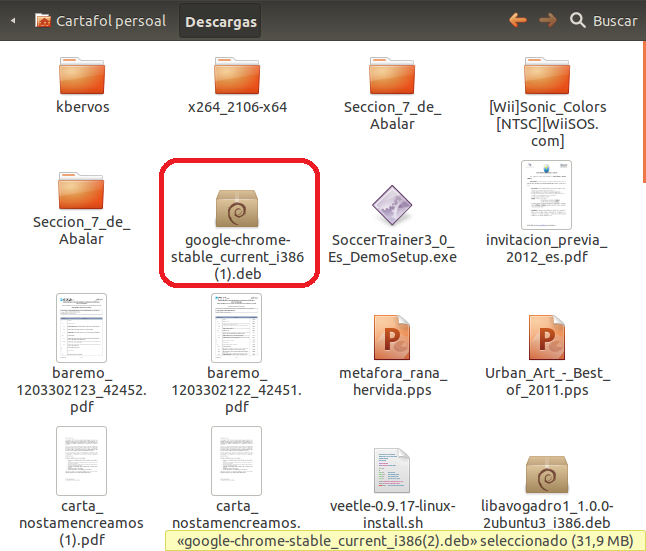Open baremo_1203302122_42451.pdf thumbnail
646x551 pixels.
tap(237, 328)
